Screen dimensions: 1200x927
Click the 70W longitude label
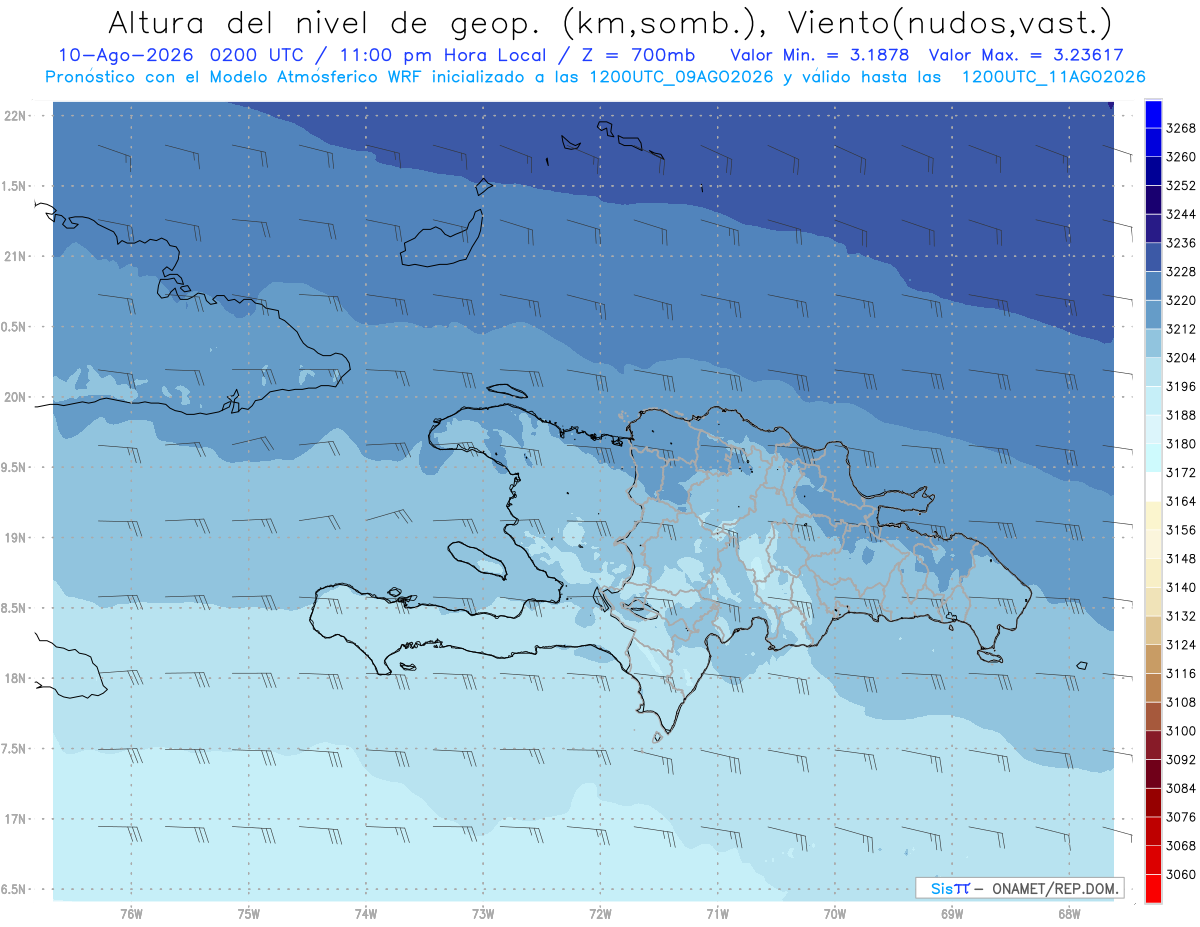click(835, 913)
